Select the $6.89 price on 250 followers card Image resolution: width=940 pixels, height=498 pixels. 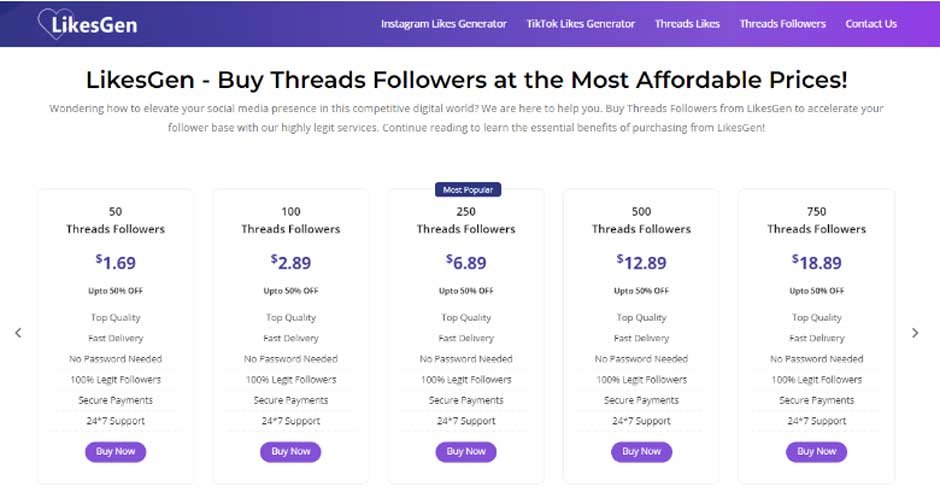point(466,262)
